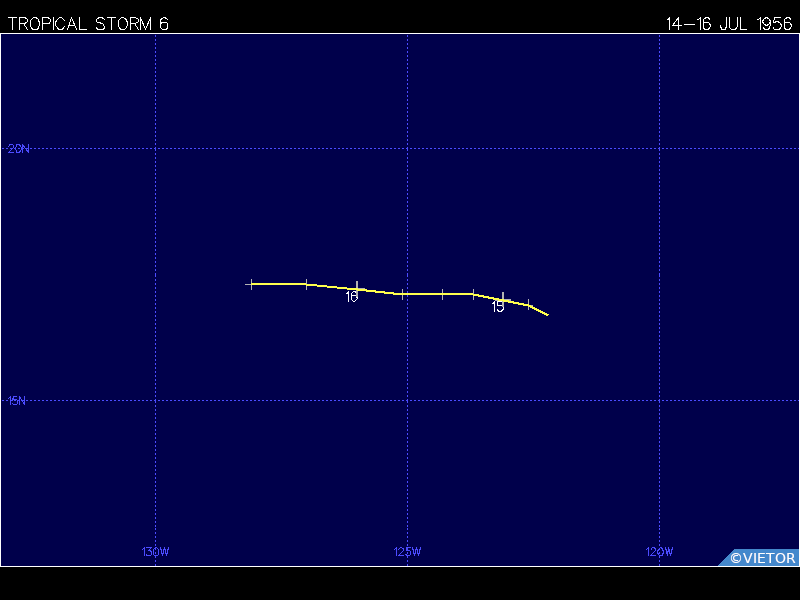Click the TROPICAL STORM 6 title text
Screen dimensions: 800x600
coord(88,24)
